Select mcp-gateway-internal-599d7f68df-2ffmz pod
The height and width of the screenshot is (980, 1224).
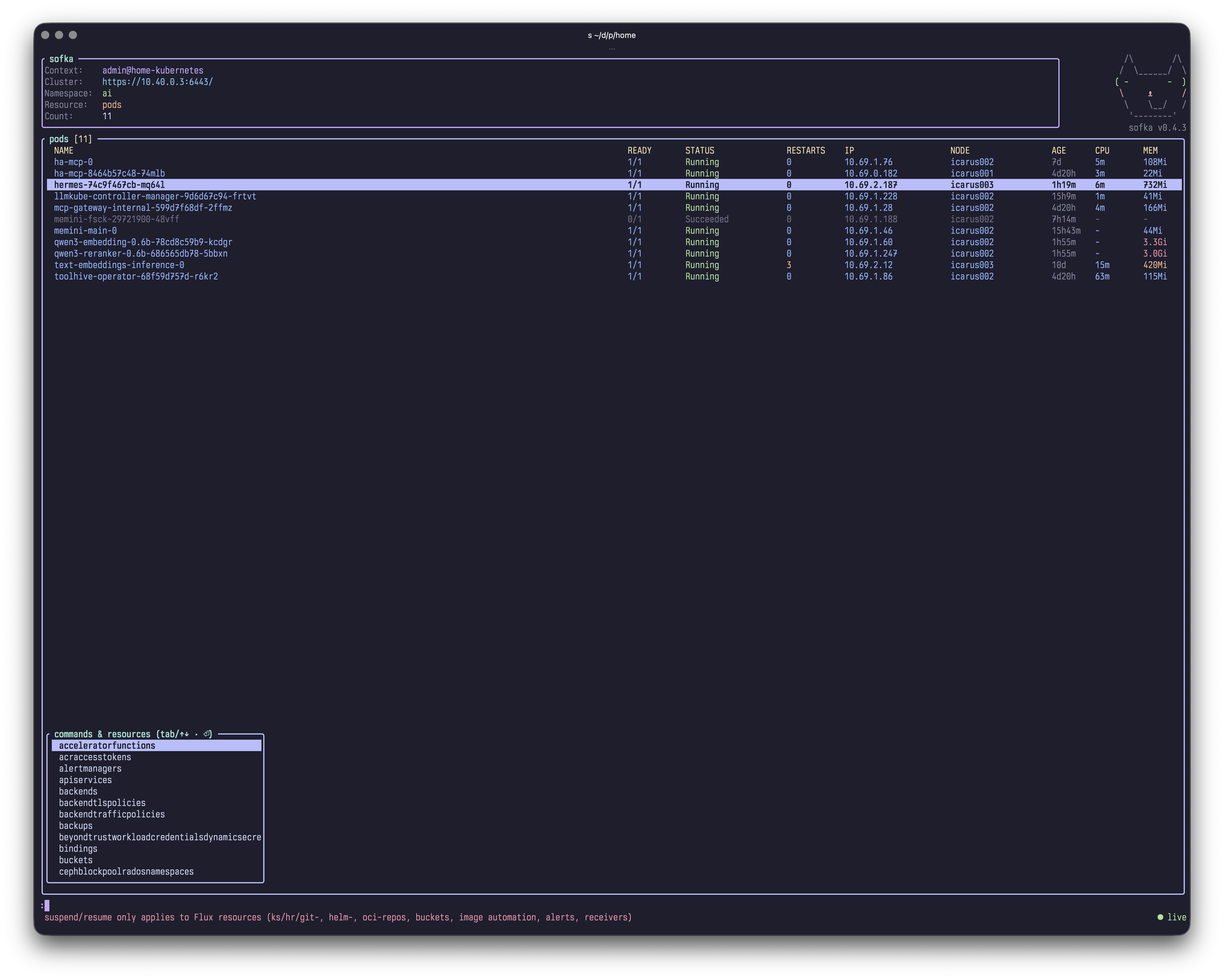pyautogui.click(x=614, y=208)
